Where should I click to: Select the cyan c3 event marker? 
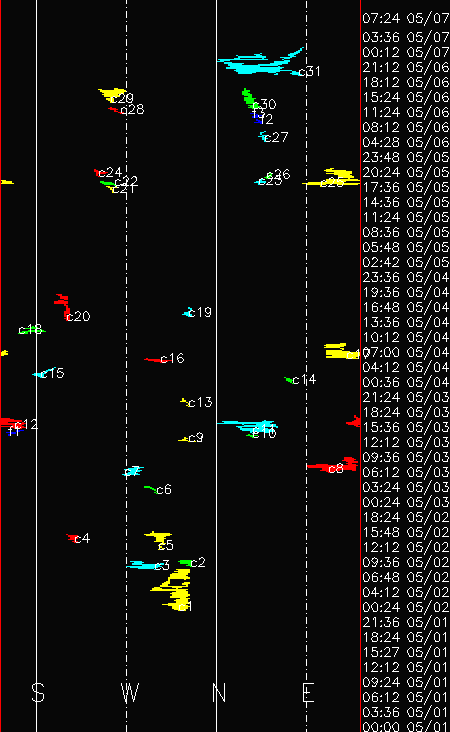click(x=143, y=565)
